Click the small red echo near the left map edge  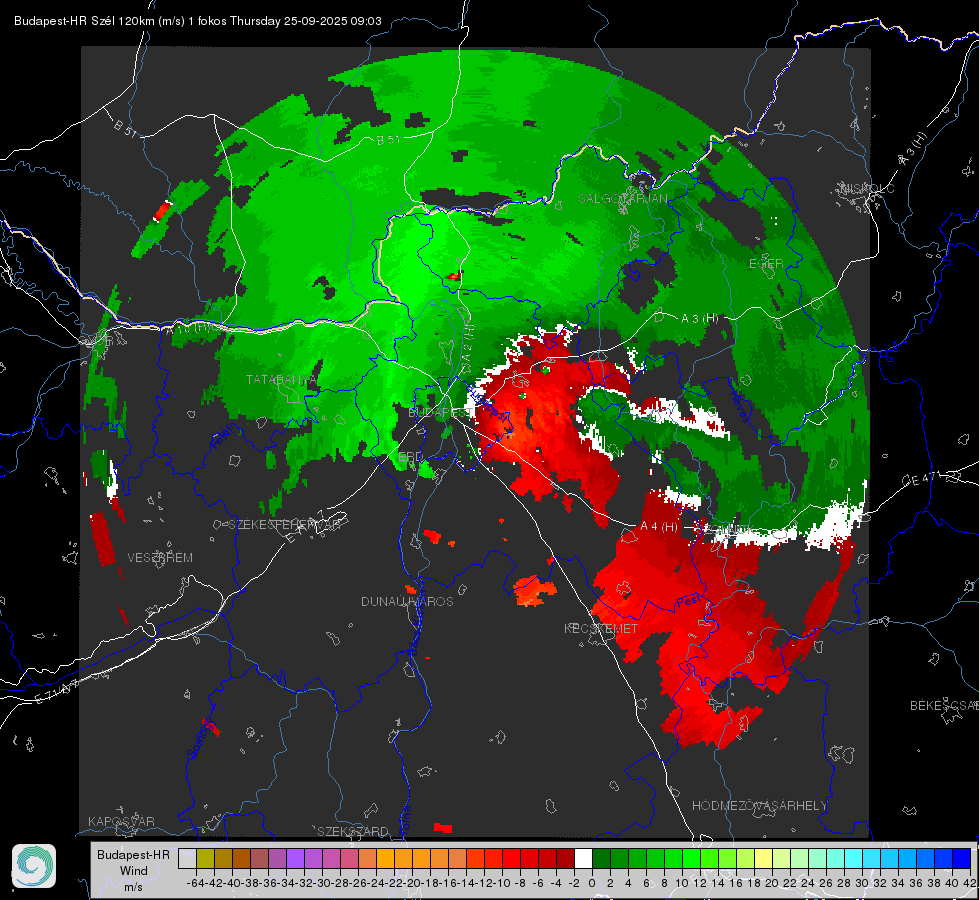coord(162,210)
